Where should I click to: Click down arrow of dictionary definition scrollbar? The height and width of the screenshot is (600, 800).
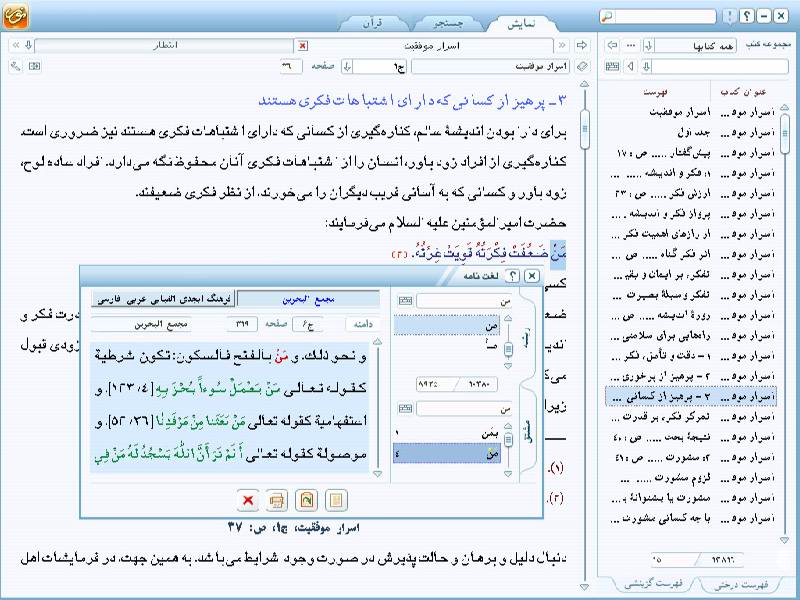point(378,473)
